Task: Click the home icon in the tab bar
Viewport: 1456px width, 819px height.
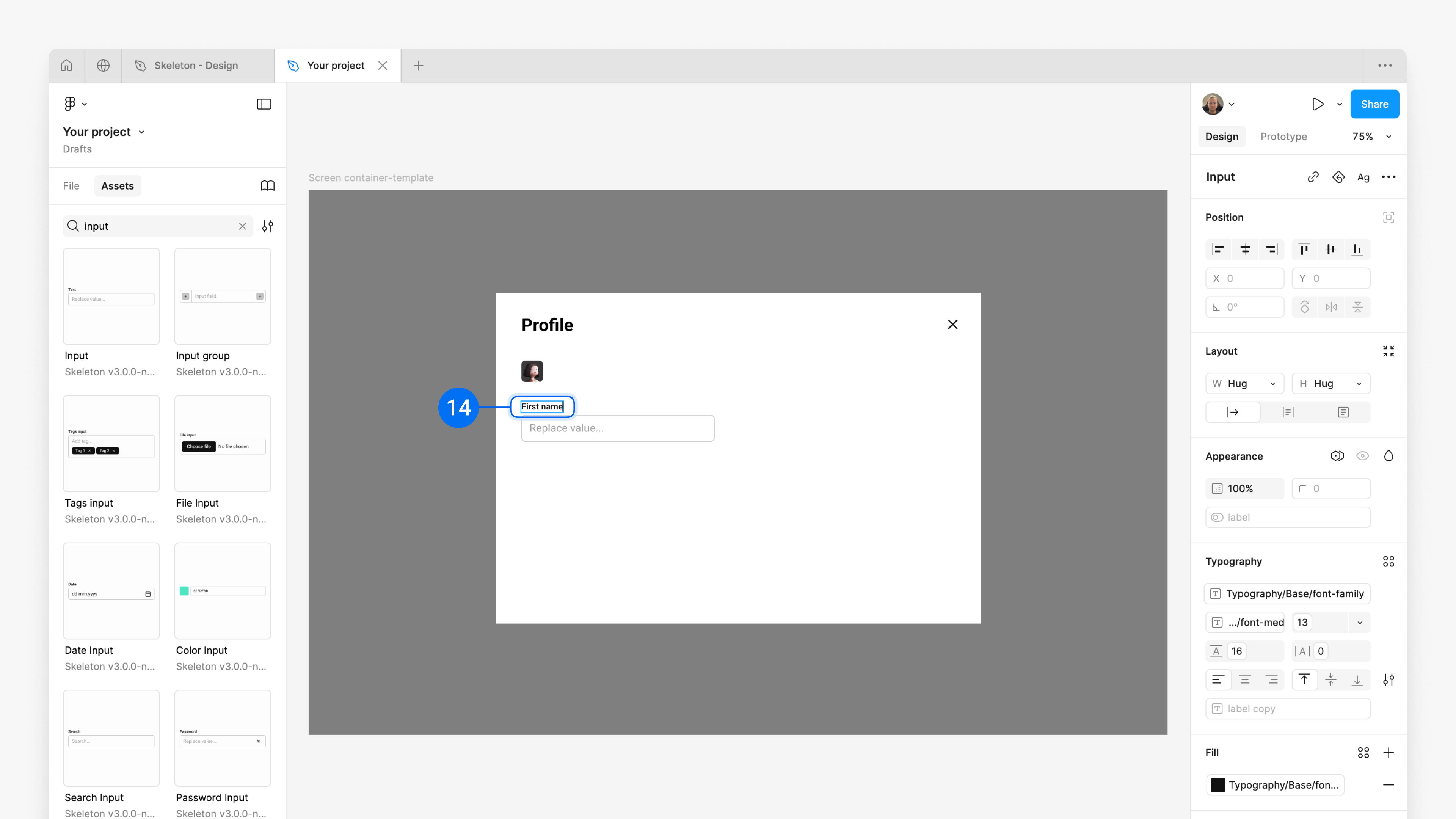Action: point(67,66)
